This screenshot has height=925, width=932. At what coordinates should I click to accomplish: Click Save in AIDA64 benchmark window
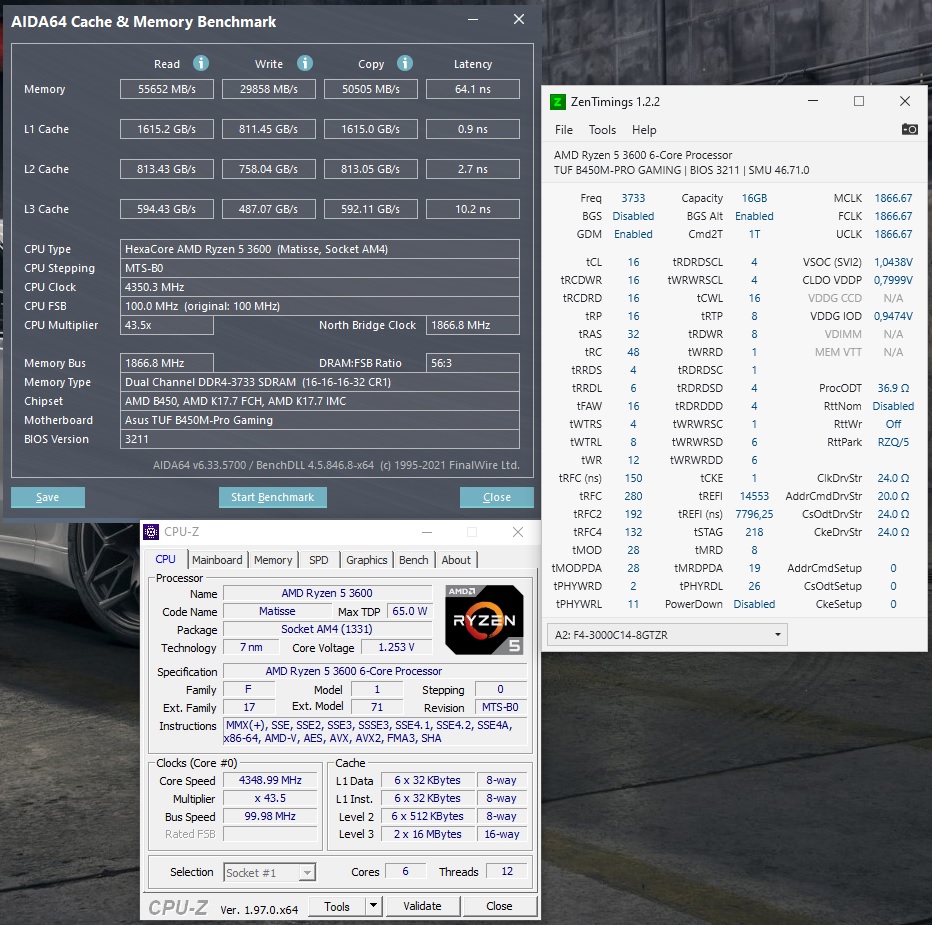(48, 497)
